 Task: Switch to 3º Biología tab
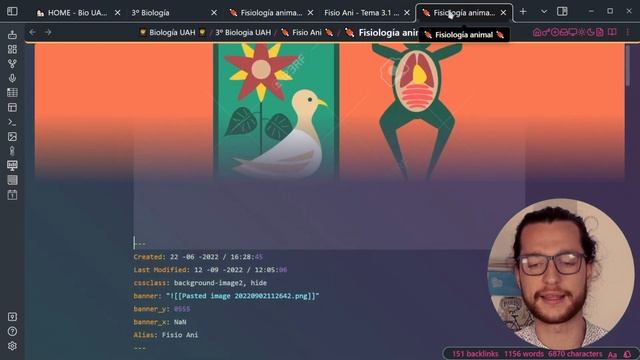pyautogui.click(x=150, y=13)
